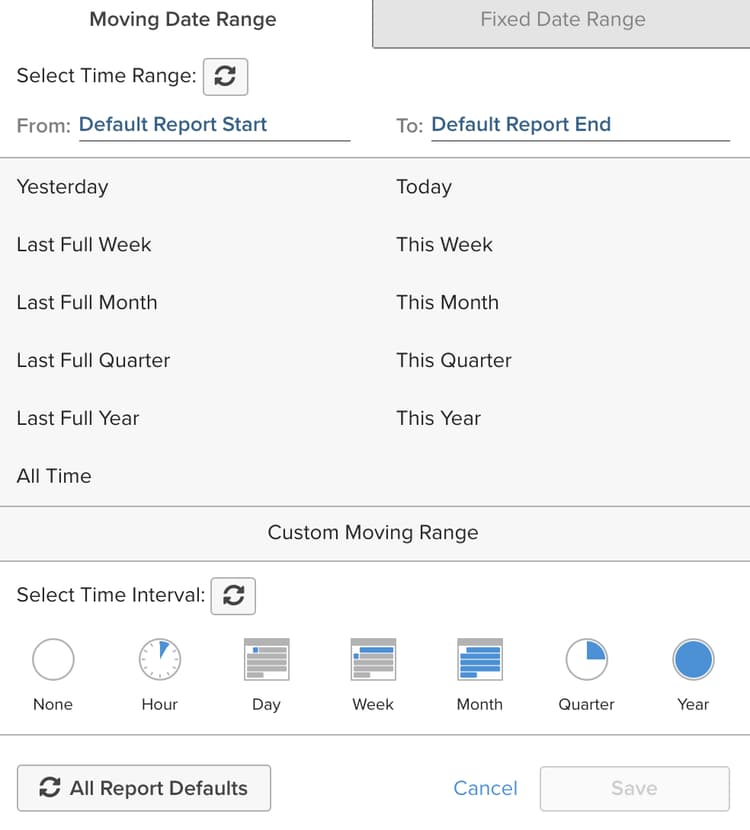Select the Quarter pie interval icon
Viewport: 750px width, 830px height.
coord(587,660)
